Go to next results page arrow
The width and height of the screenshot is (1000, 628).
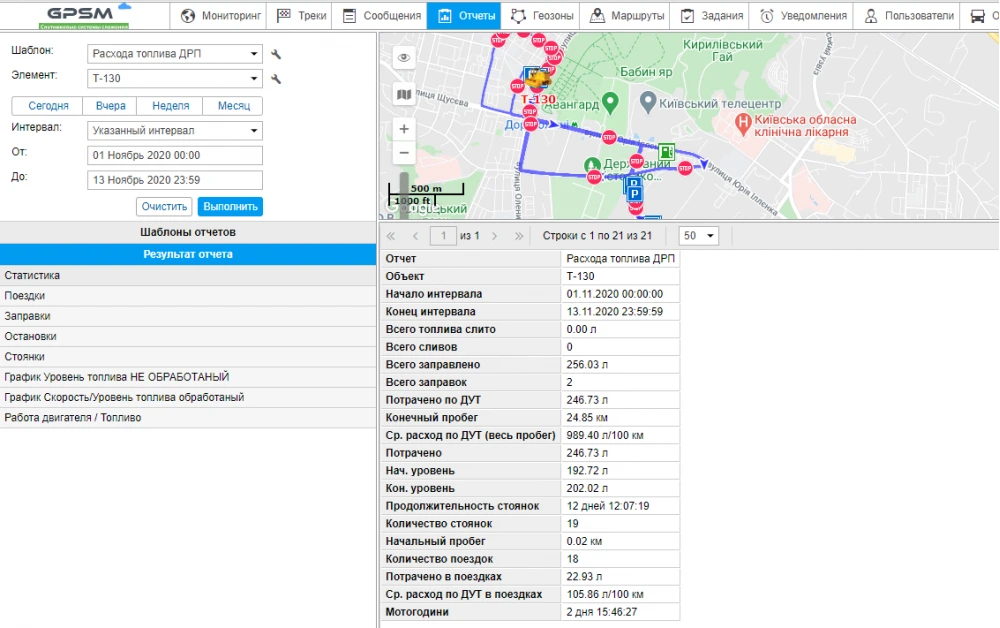coord(494,236)
